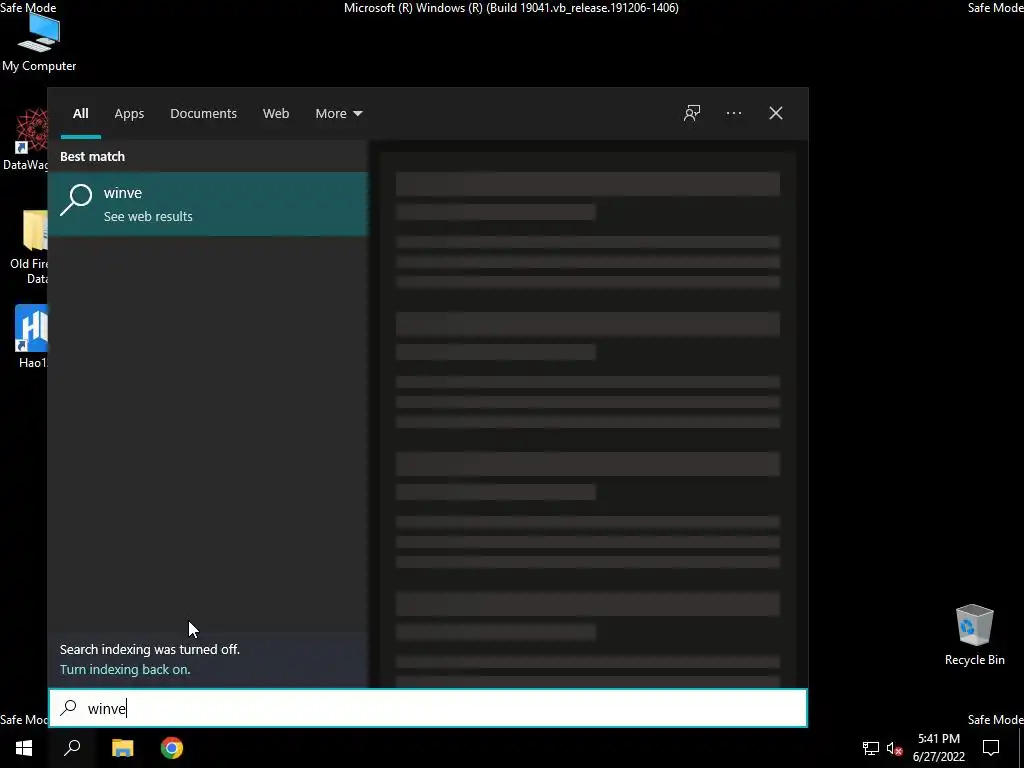
Task: Click the taskbar search magnifier icon
Action: click(72, 748)
